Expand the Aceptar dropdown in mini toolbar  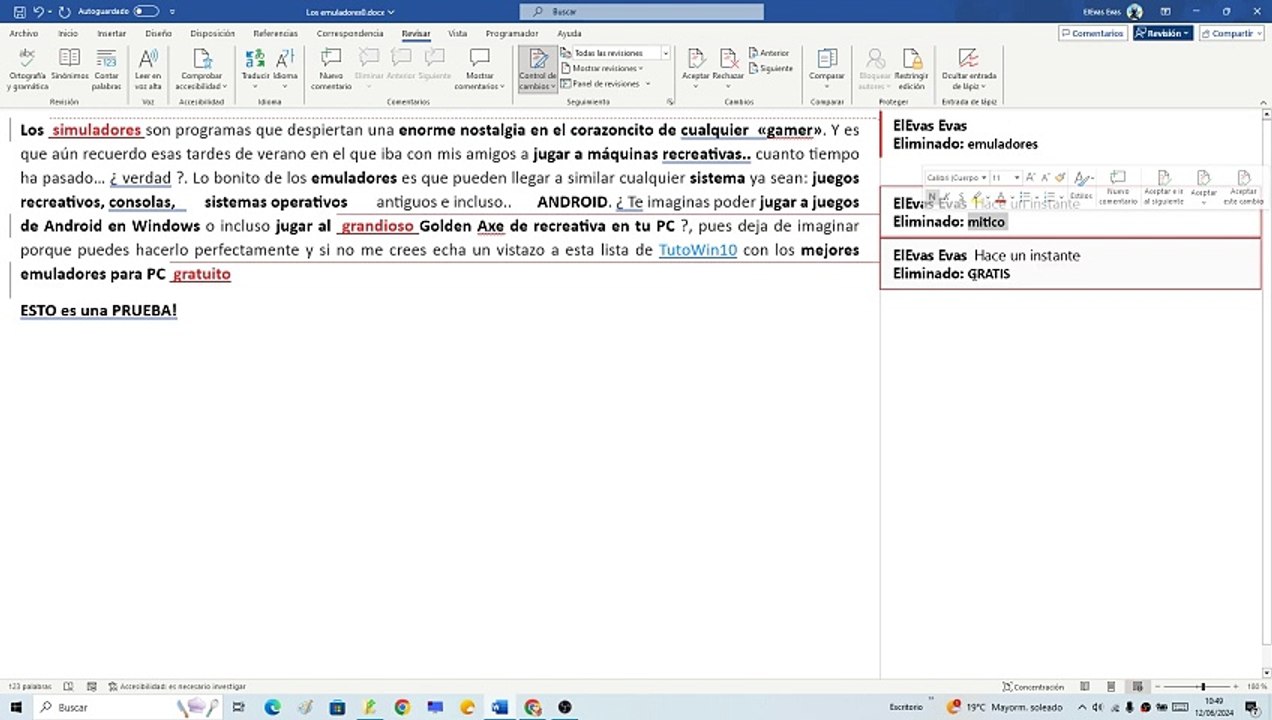click(1203, 202)
